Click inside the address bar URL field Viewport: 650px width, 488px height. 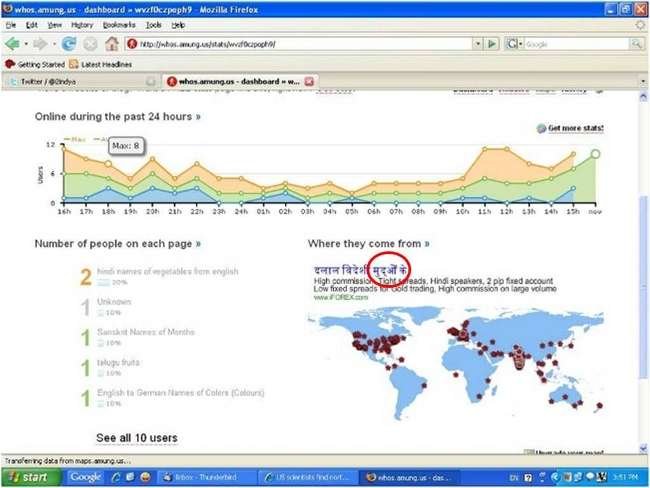305,44
